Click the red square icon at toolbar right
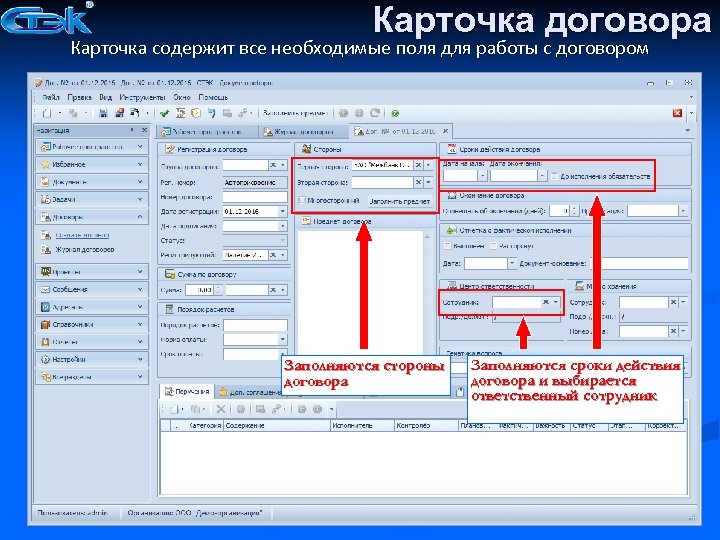This screenshot has width=720, height=540. pyautogui.click(x=677, y=113)
